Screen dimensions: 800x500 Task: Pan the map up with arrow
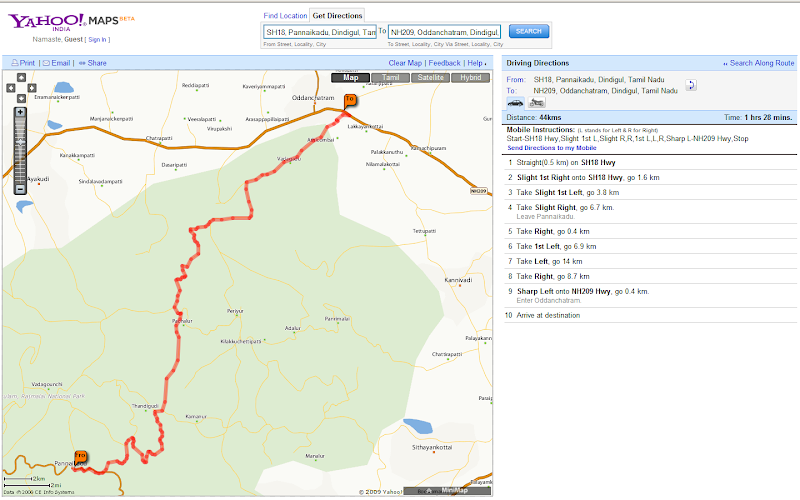pyautogui.click(x=21, y=78)
